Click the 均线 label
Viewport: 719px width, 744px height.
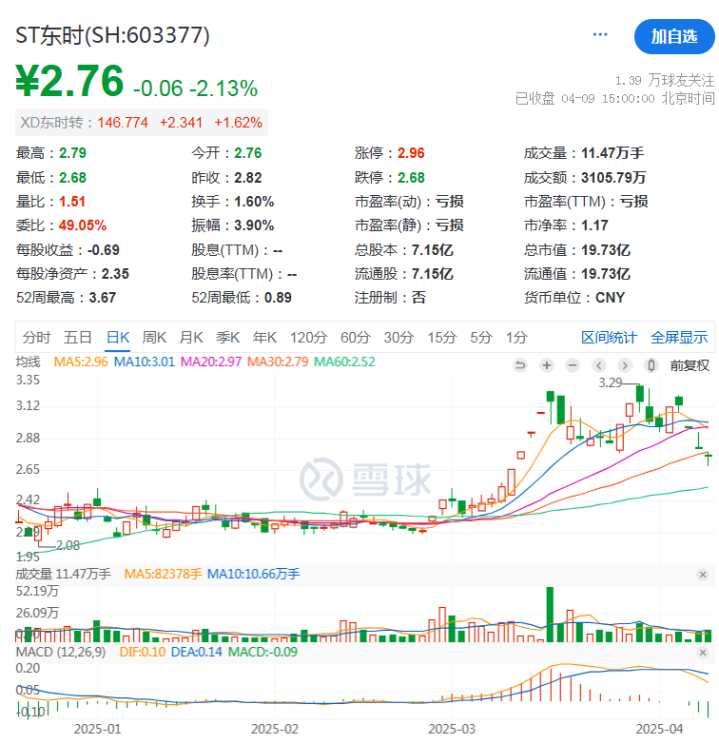(28, 362)
